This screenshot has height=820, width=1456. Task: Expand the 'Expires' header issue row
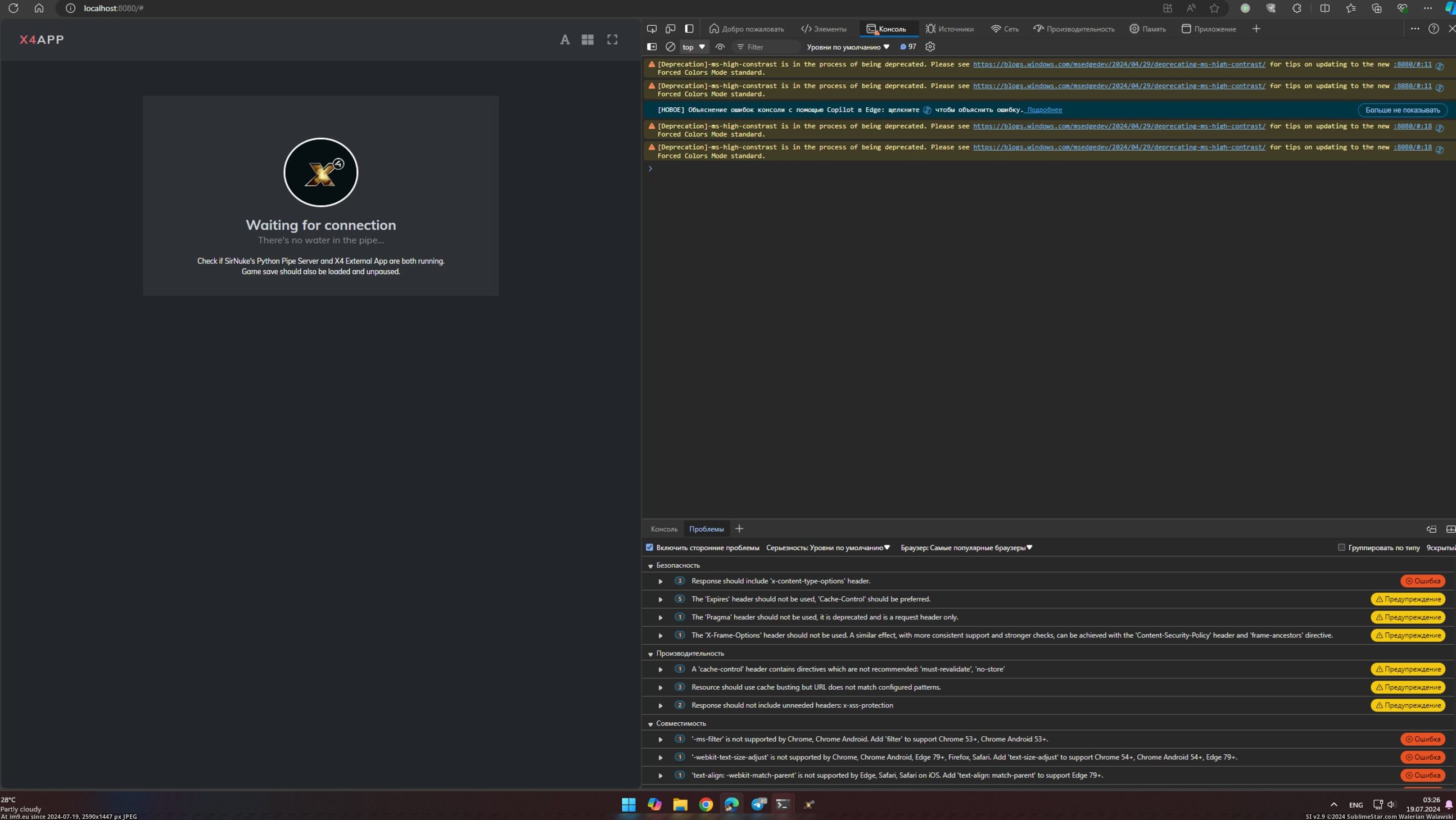point(659,600)
